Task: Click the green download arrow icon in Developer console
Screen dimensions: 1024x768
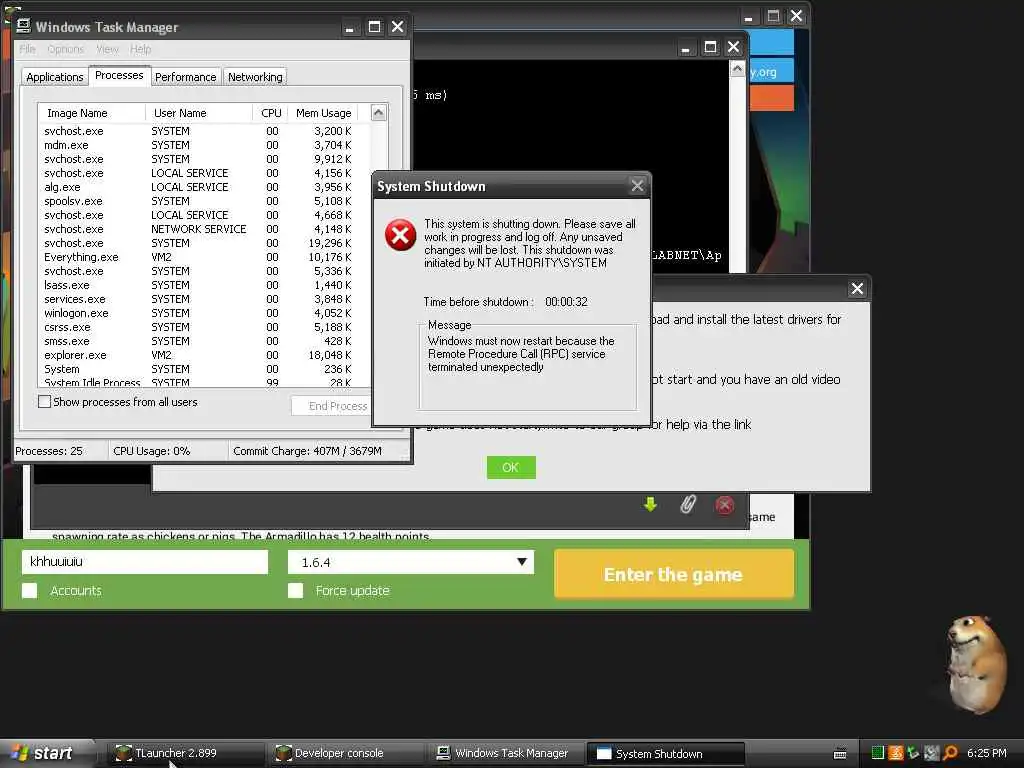Action: pyautogui.click(x=650, y=505)
